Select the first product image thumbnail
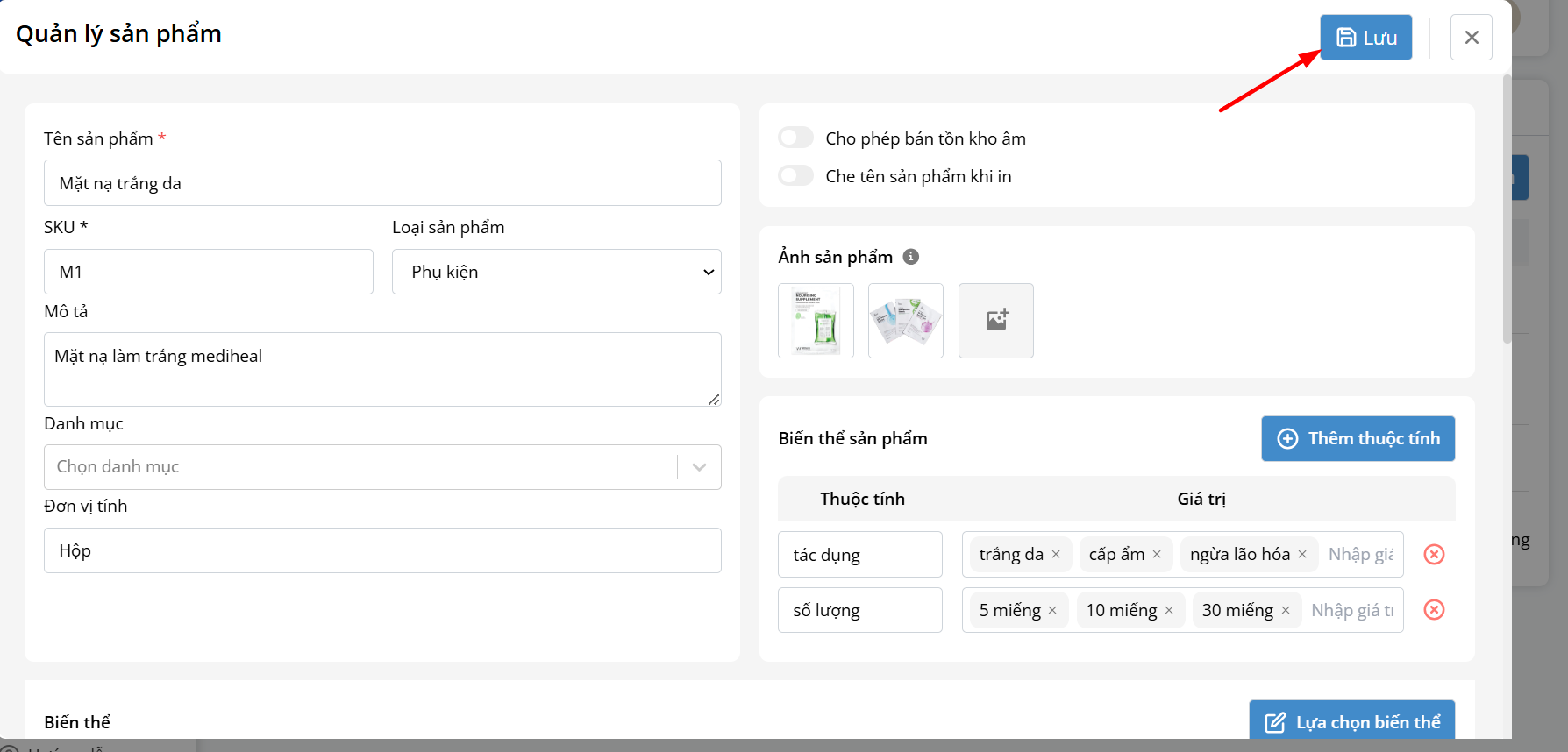This screenshot has height=752, width=1568. (816, 321)
